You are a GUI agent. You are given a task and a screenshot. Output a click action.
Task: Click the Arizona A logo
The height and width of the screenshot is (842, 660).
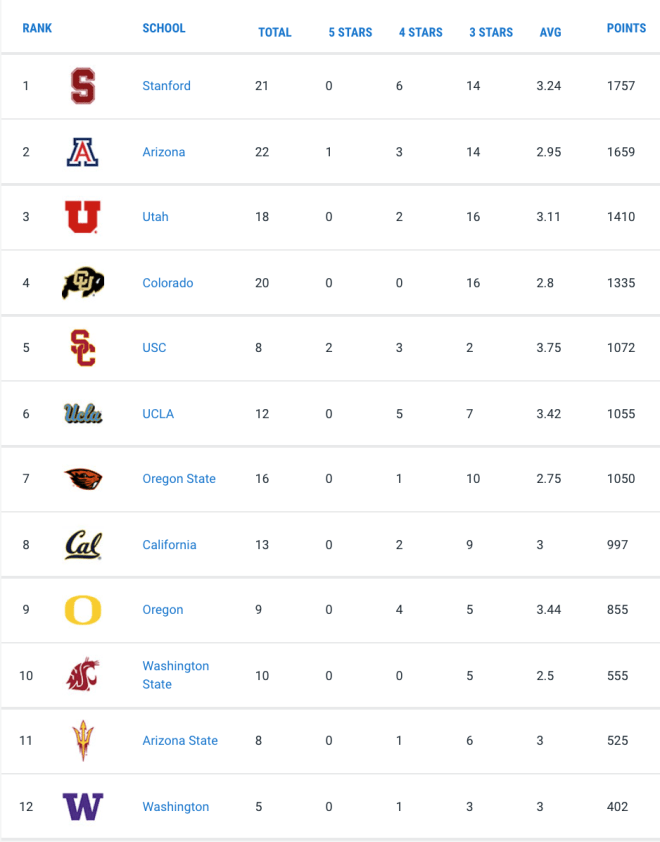[x=83, y=152]
